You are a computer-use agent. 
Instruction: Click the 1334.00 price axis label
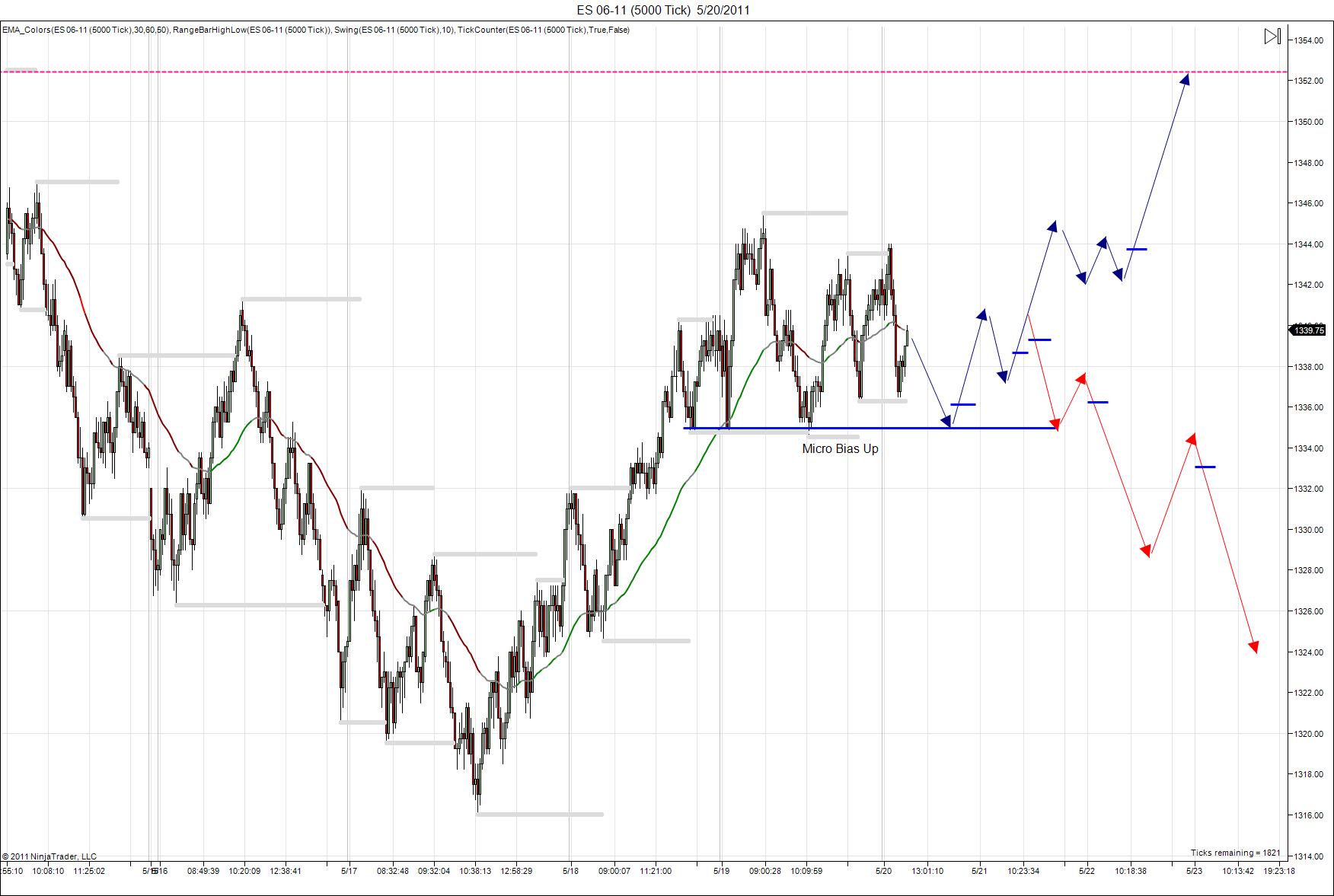point(1309,448)
